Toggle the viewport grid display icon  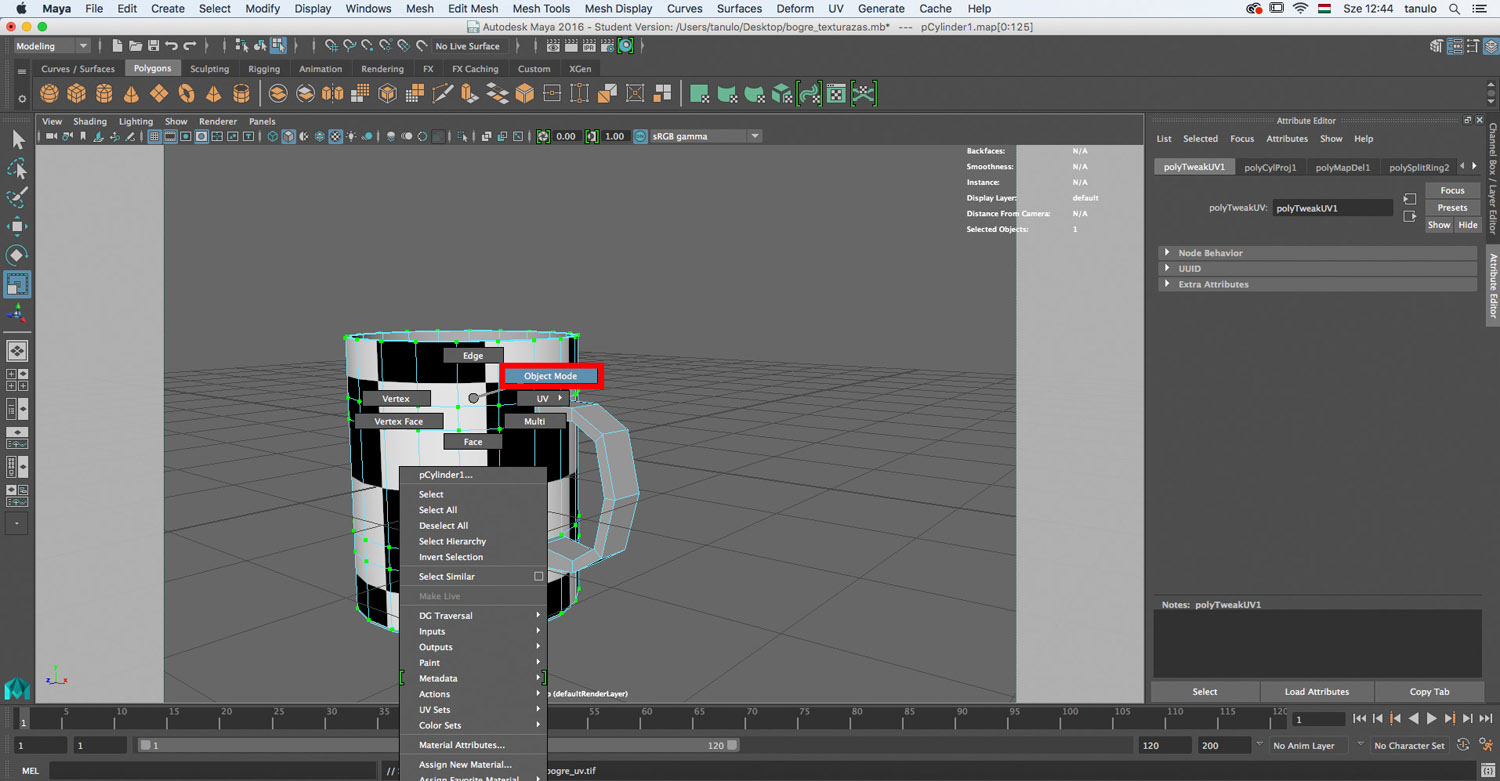[x=155, y=136]
